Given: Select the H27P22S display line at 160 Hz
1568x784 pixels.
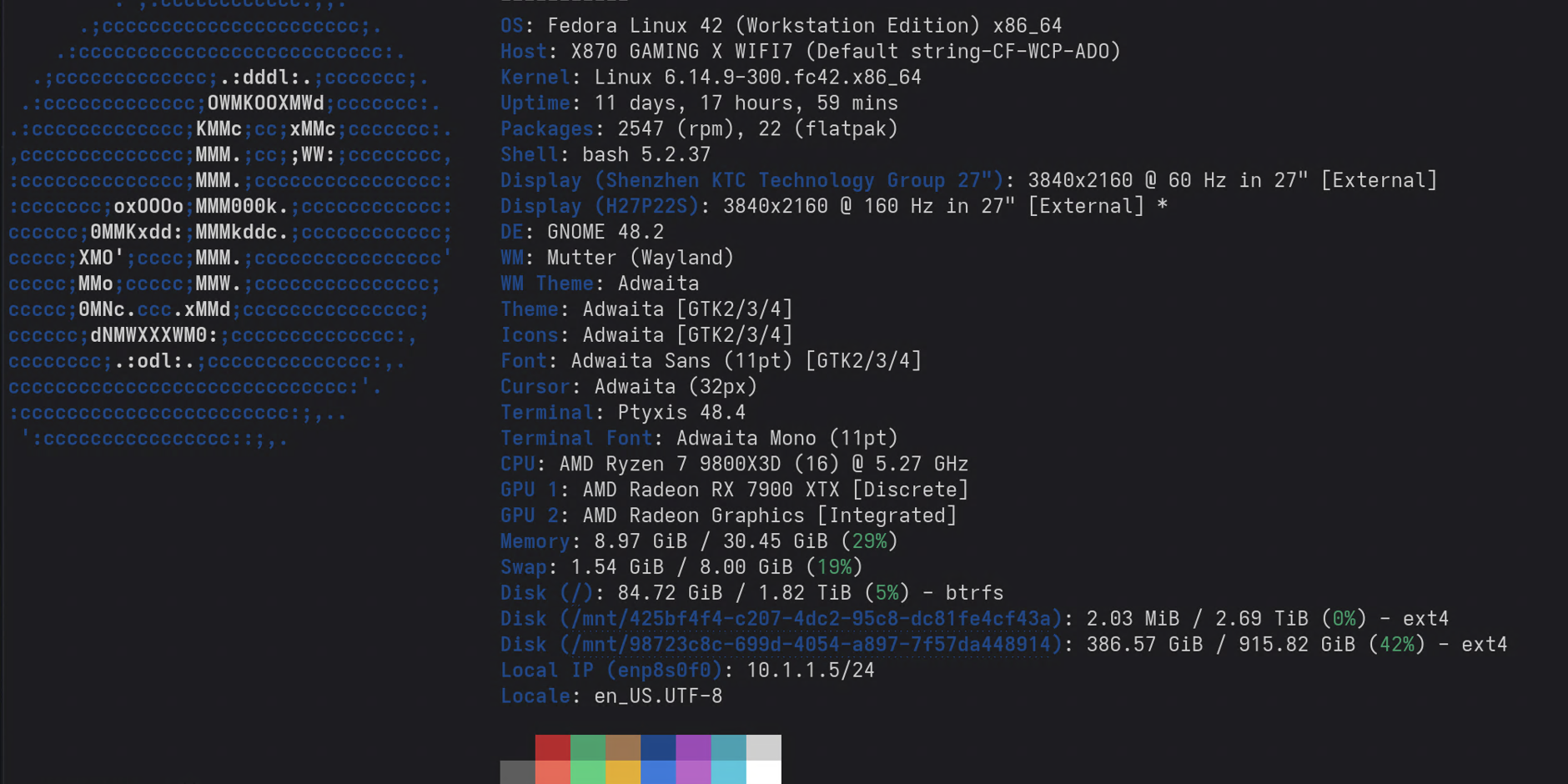Looking at the screenshot, I should click(834, 207).
